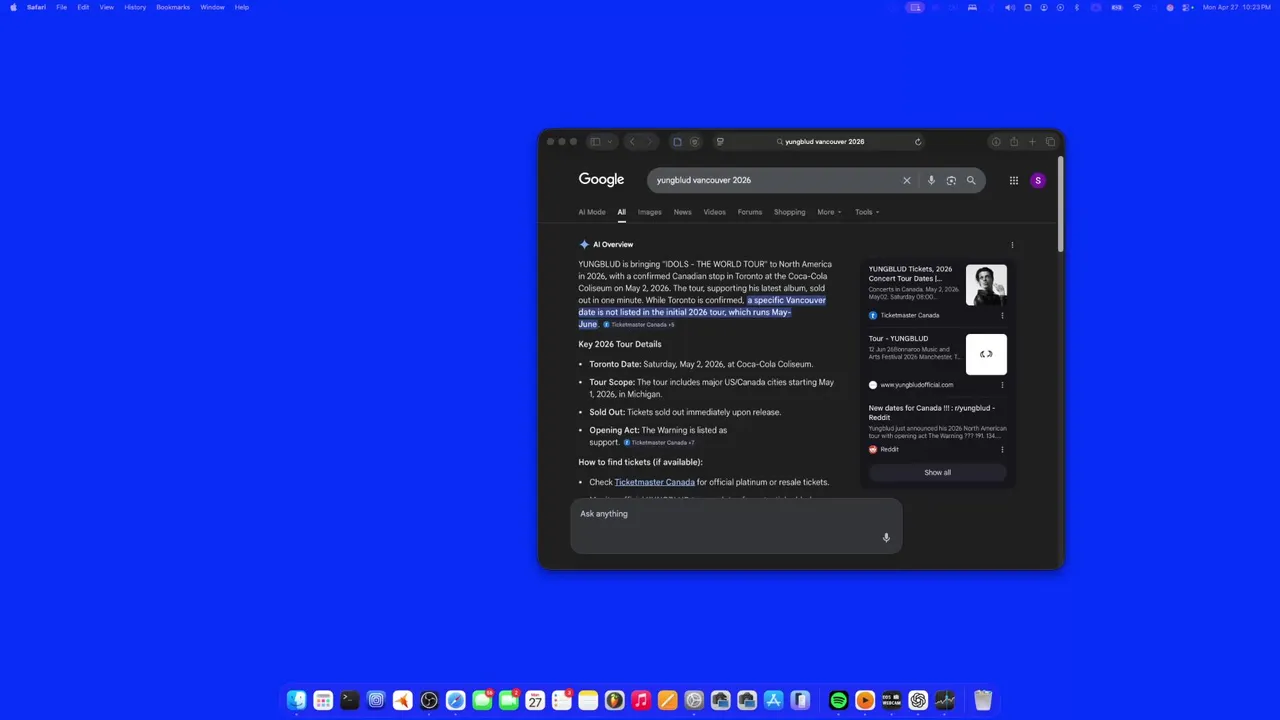
Task: Show the tab overview
Action: [1050, 142]
